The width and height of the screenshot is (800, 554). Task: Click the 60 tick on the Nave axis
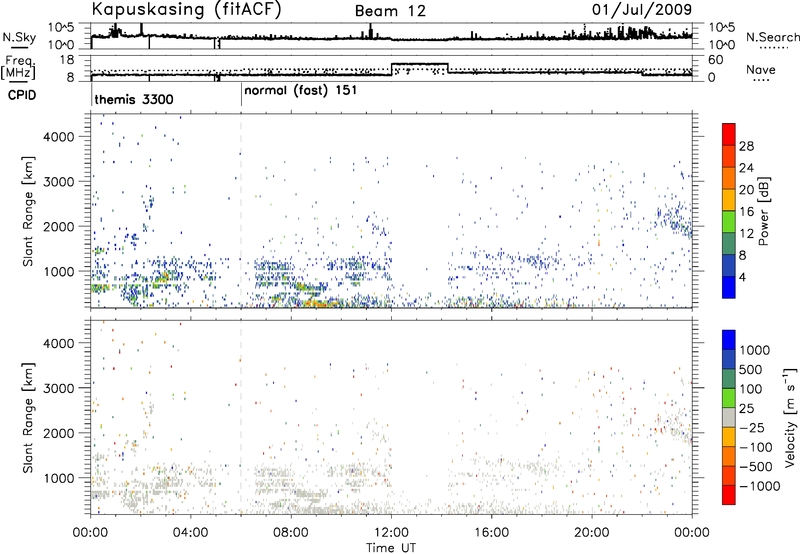(x=716, y=59)
